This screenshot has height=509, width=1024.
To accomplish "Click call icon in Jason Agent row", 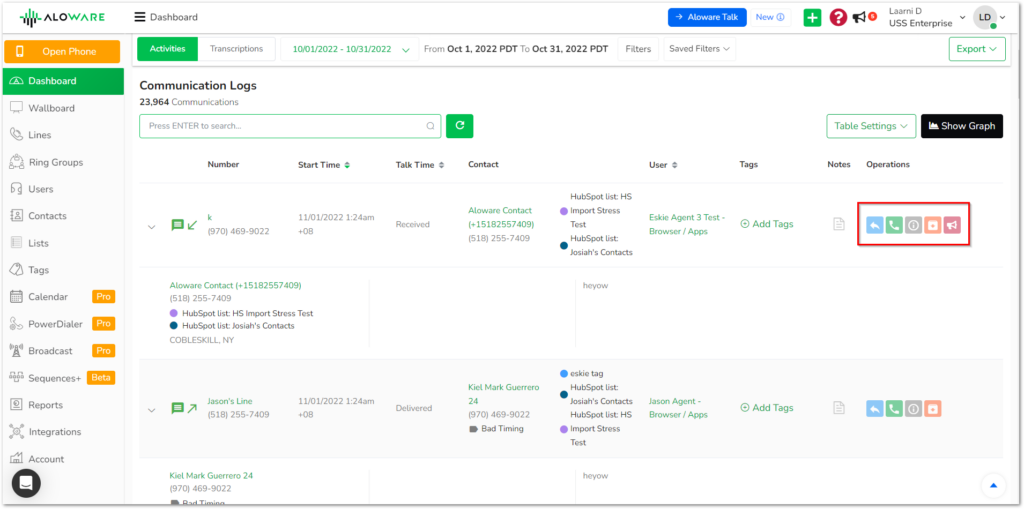I will (894, 408).
